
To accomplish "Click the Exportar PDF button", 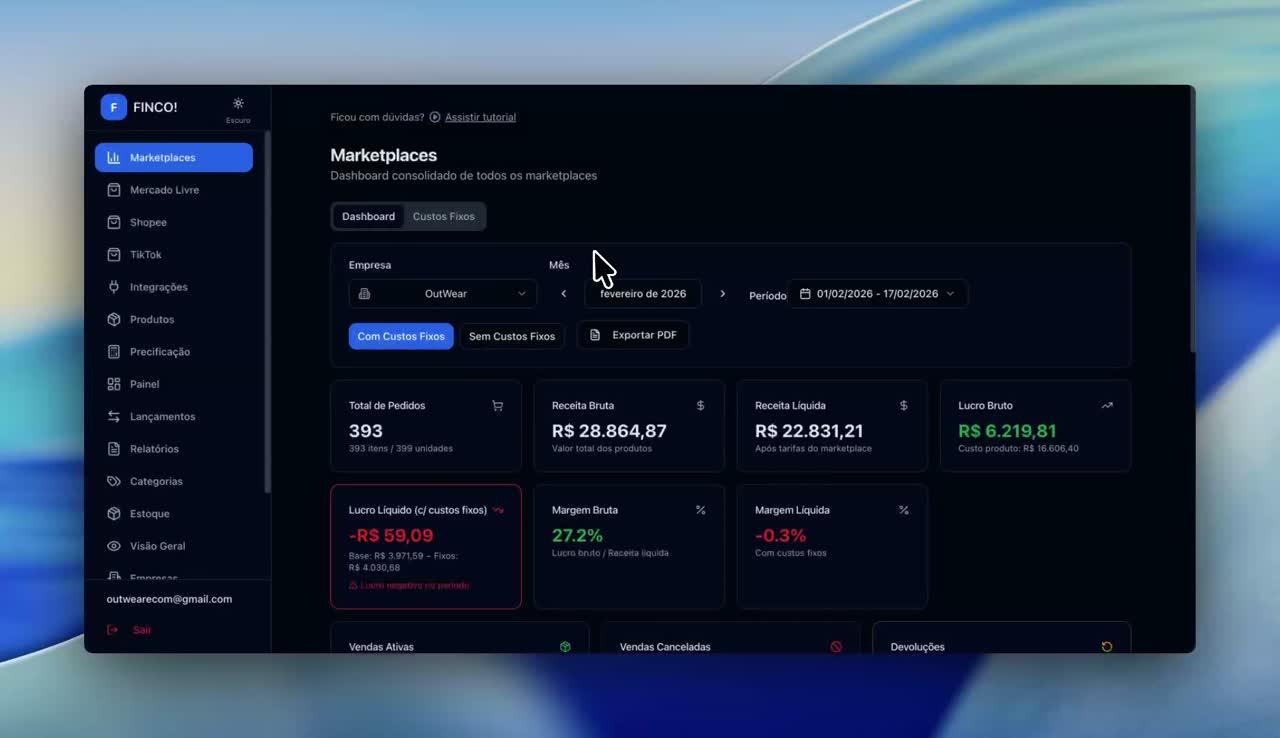I will pos(633,335).
